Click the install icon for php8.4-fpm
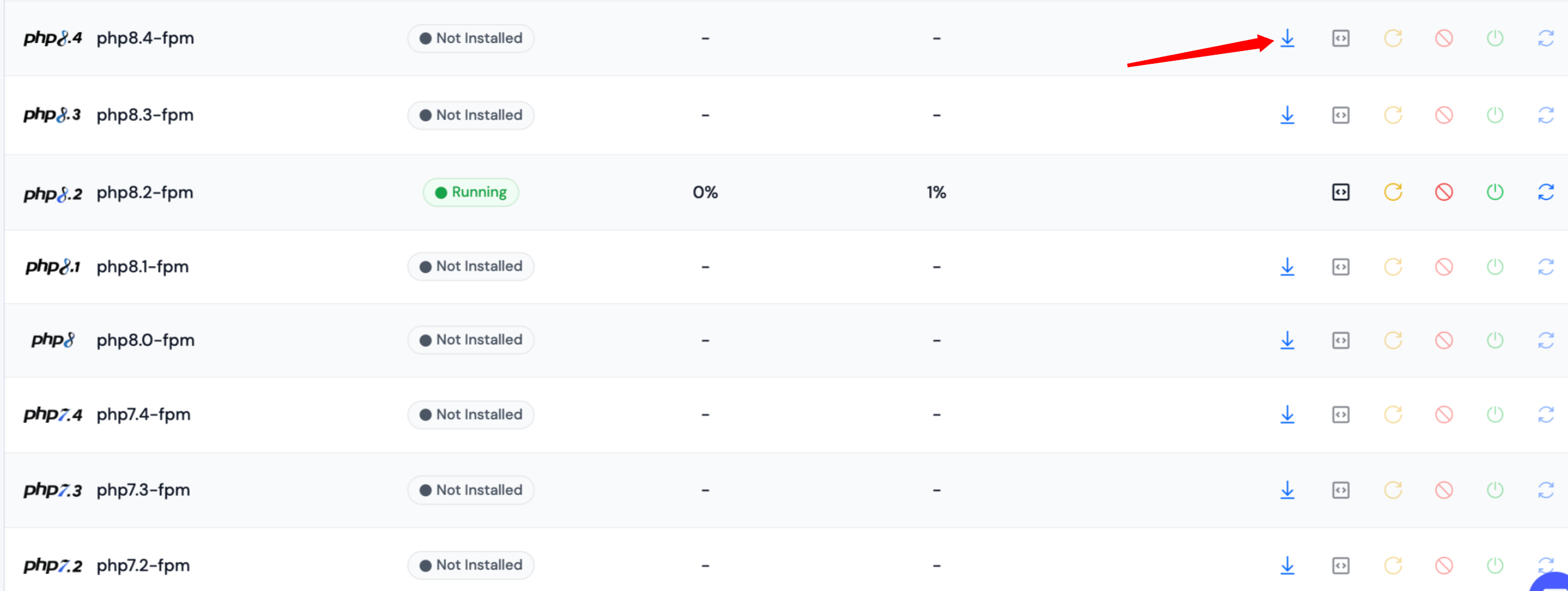Image resolution: width=1568 pixels, height=591 pixels. (1287, 38)
